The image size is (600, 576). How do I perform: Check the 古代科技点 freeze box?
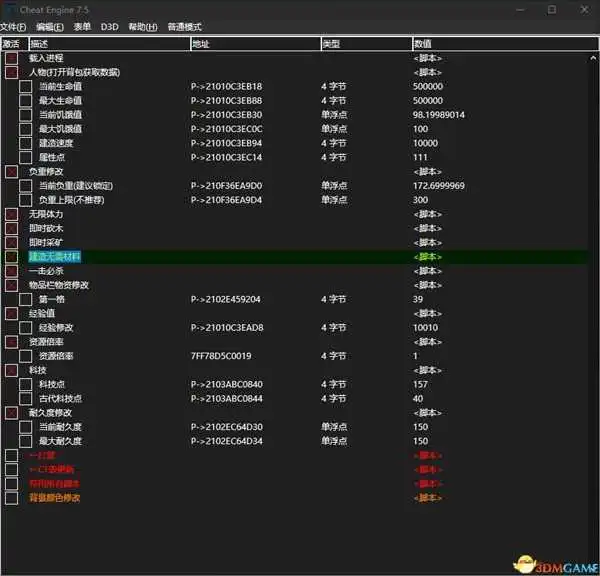click(x=26, y=398)
